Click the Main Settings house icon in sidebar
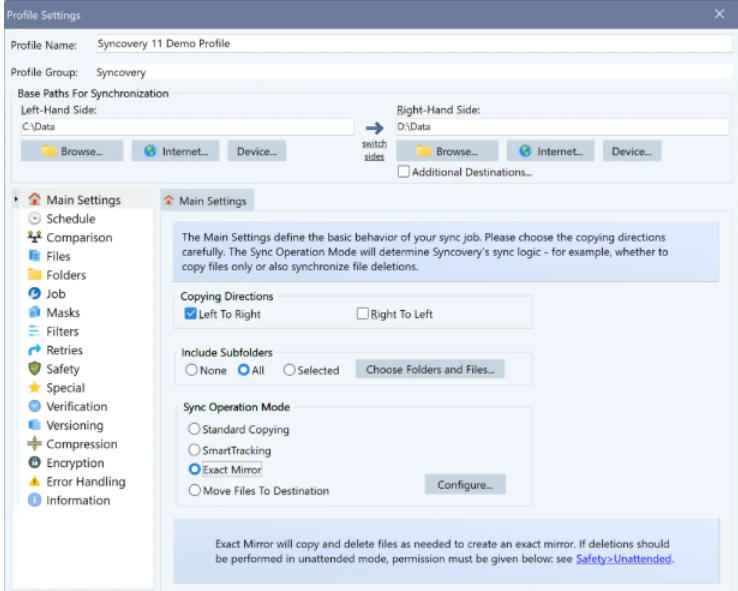The image size is (738, 591). pos(34,200)
